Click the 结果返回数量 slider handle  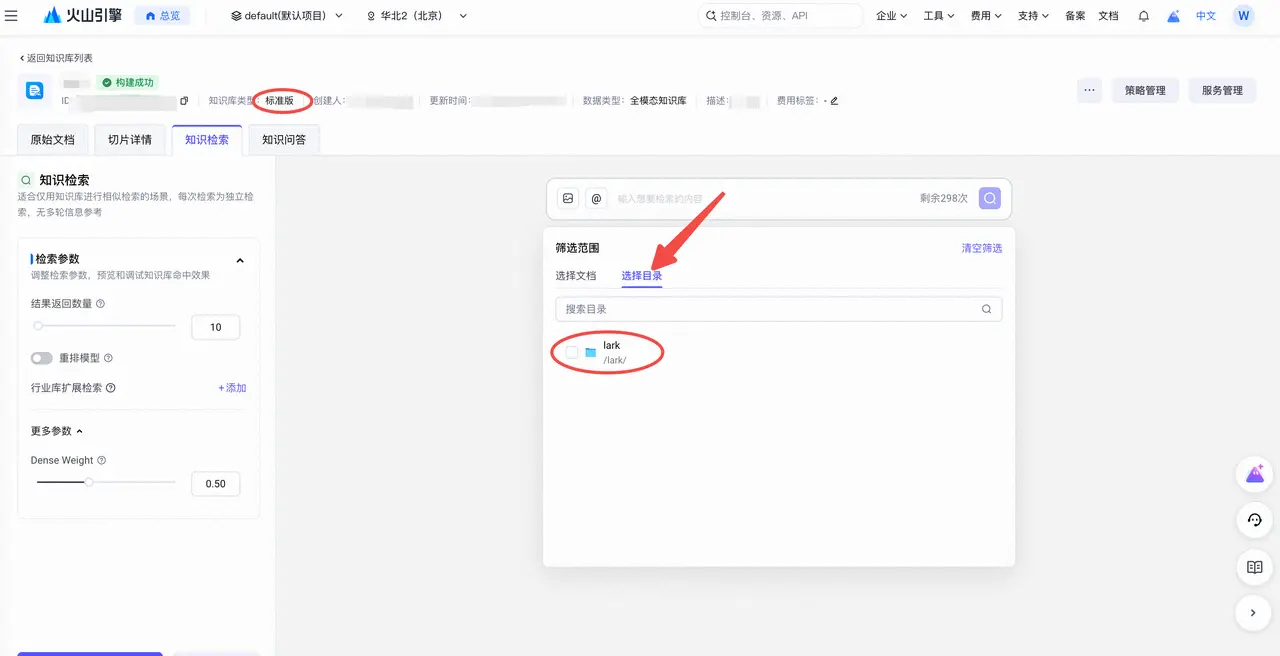pos(38,326)
